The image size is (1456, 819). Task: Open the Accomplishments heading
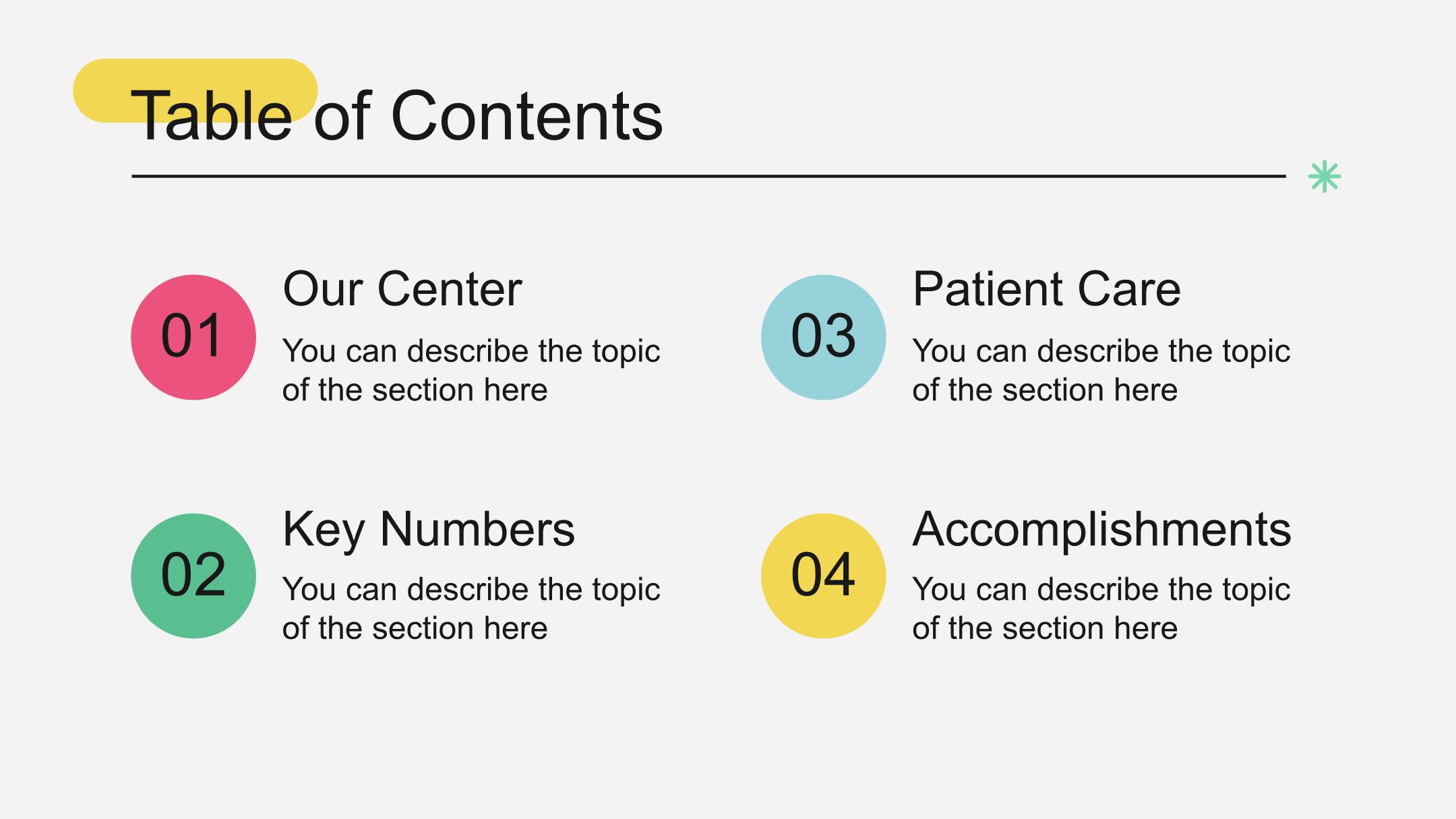(1102, 530)
